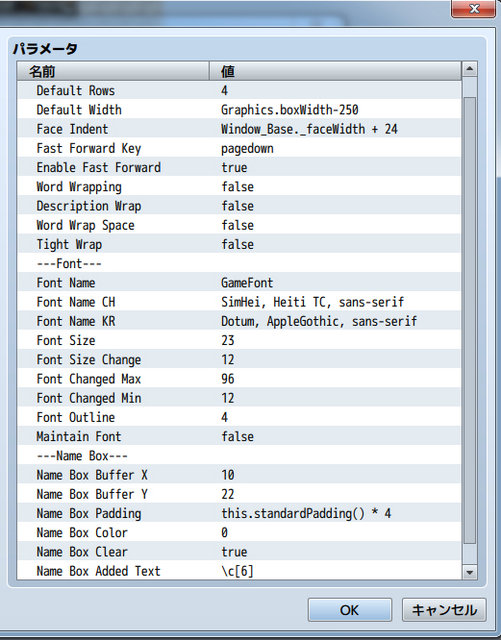
Task: Click the キャンセル button
Action: click(444, 610)
